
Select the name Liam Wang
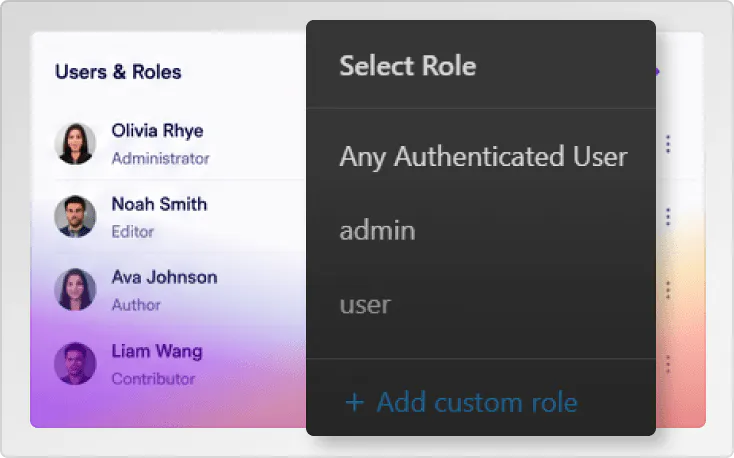pos(157,351)
